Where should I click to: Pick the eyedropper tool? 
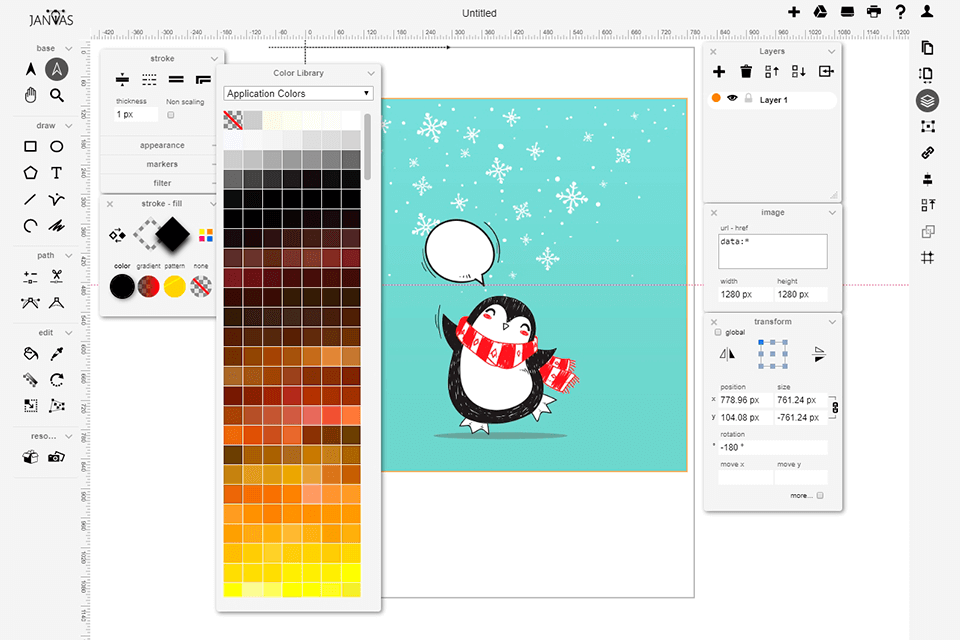pyautogui.click(x=56, y=353)
